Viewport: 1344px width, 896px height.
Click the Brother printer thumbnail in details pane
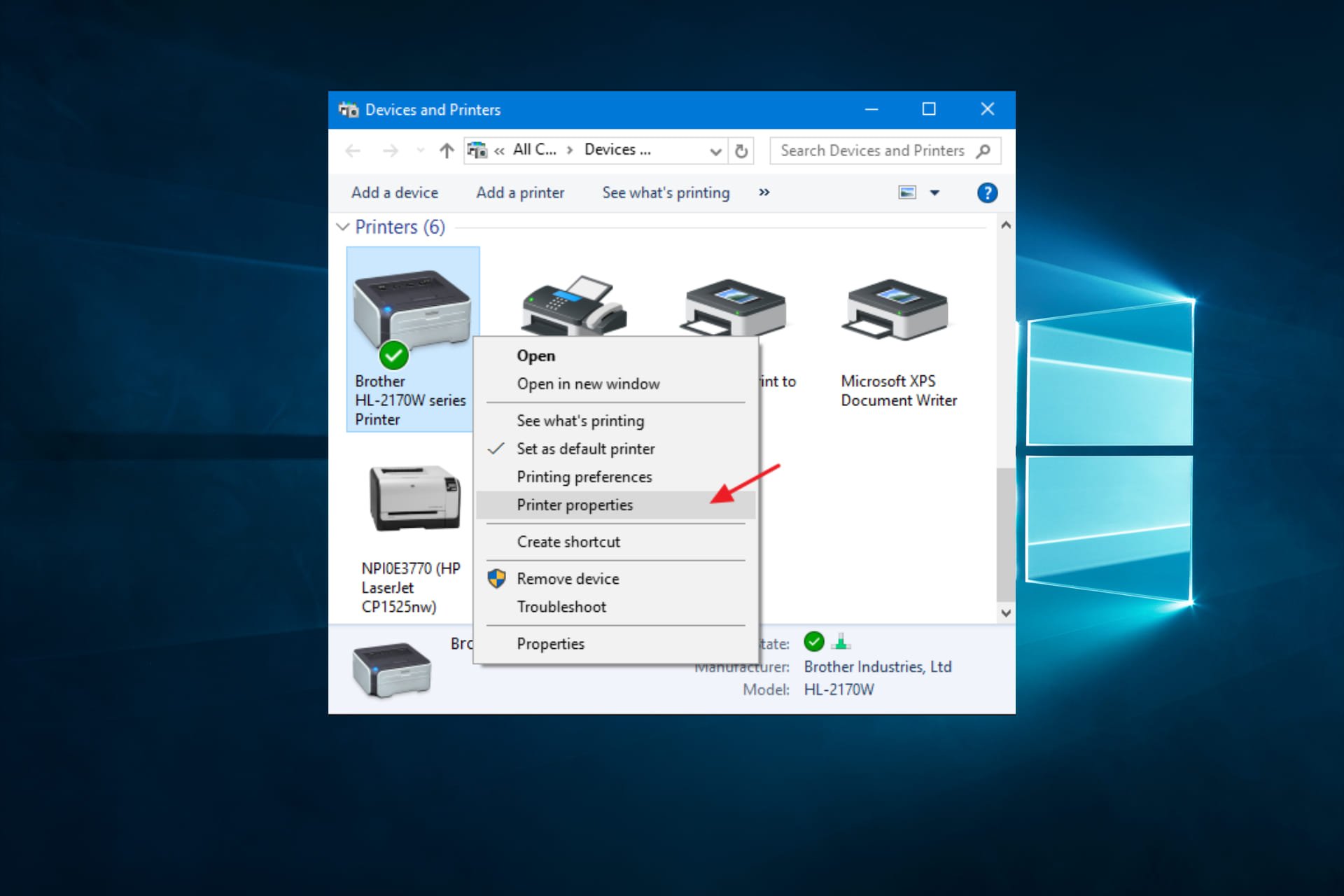click(x=392, y=669)
